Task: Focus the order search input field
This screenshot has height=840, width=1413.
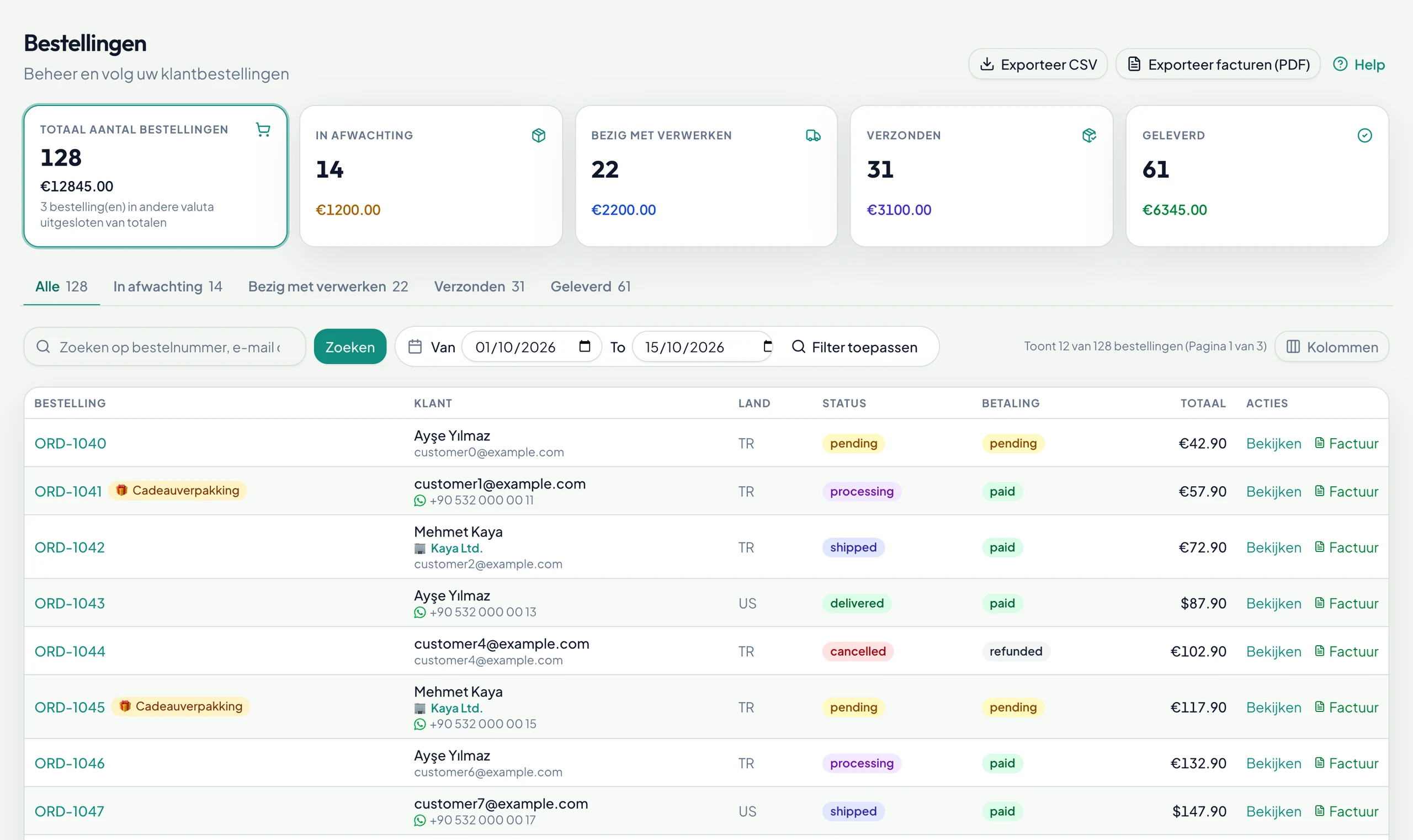Action: pos(164,347)
